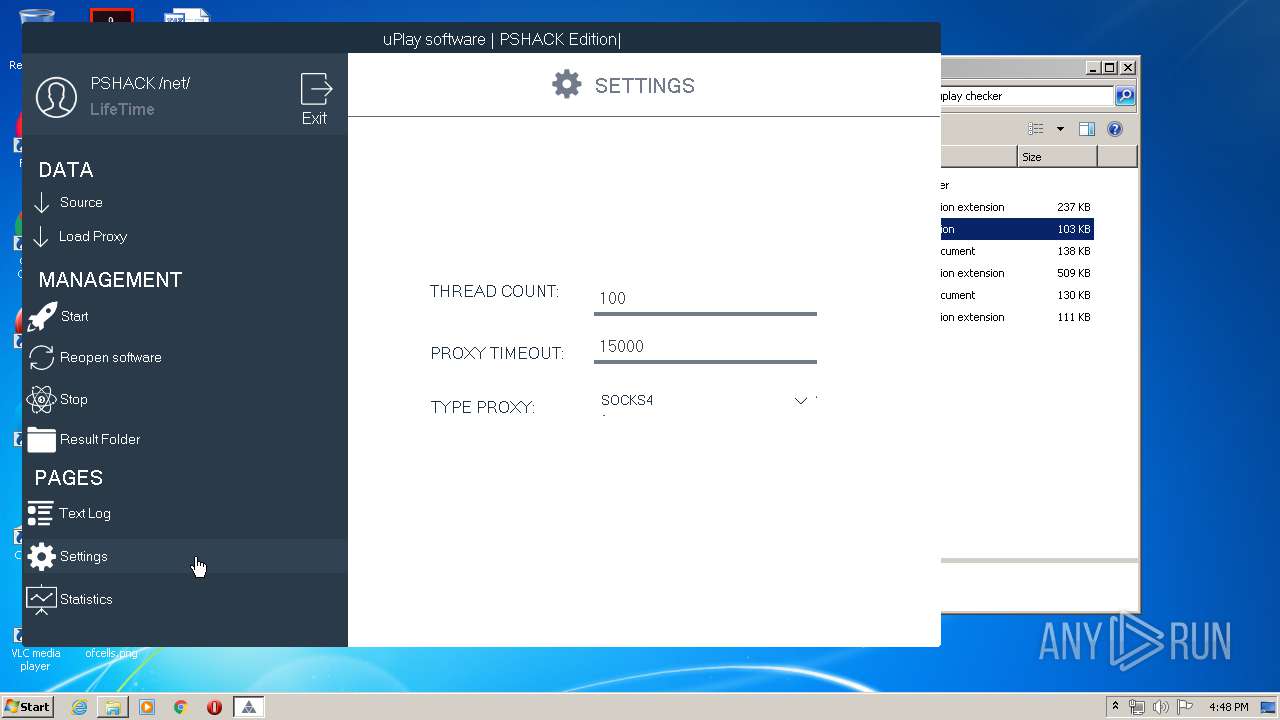Select the highlighted 103 KB file row
1280x720 pixels.
[1017, 229]
